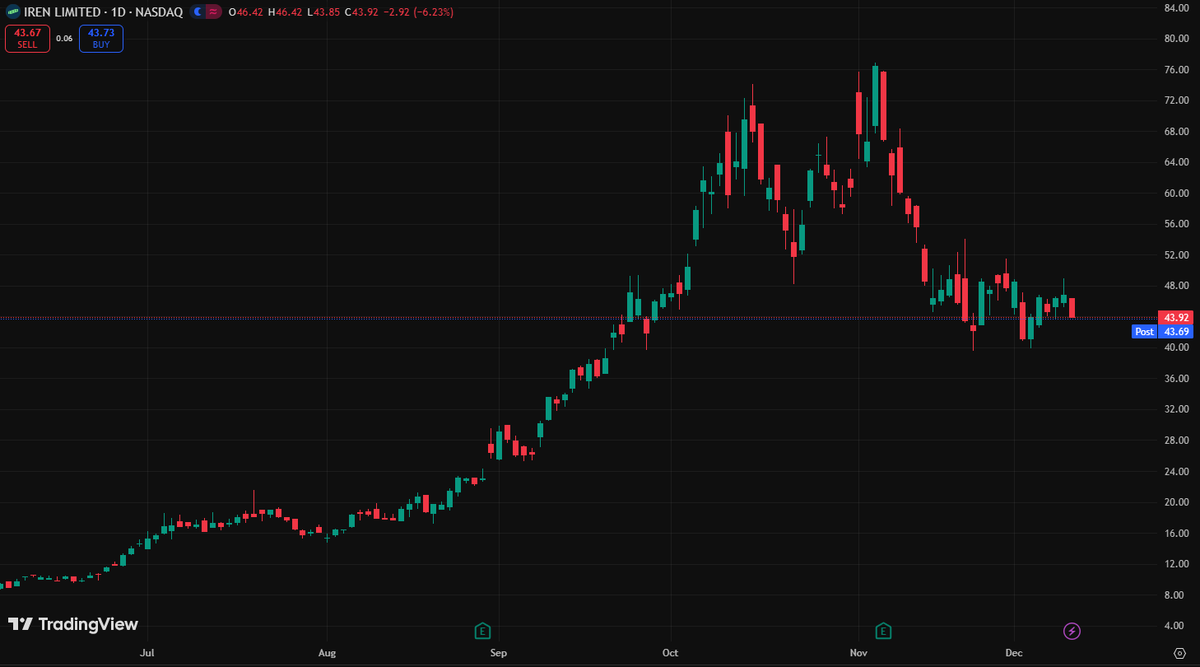This screenshot has width=1200, height=667.
Task: Click the Oct label on time axis
Action: coord(670,651)
